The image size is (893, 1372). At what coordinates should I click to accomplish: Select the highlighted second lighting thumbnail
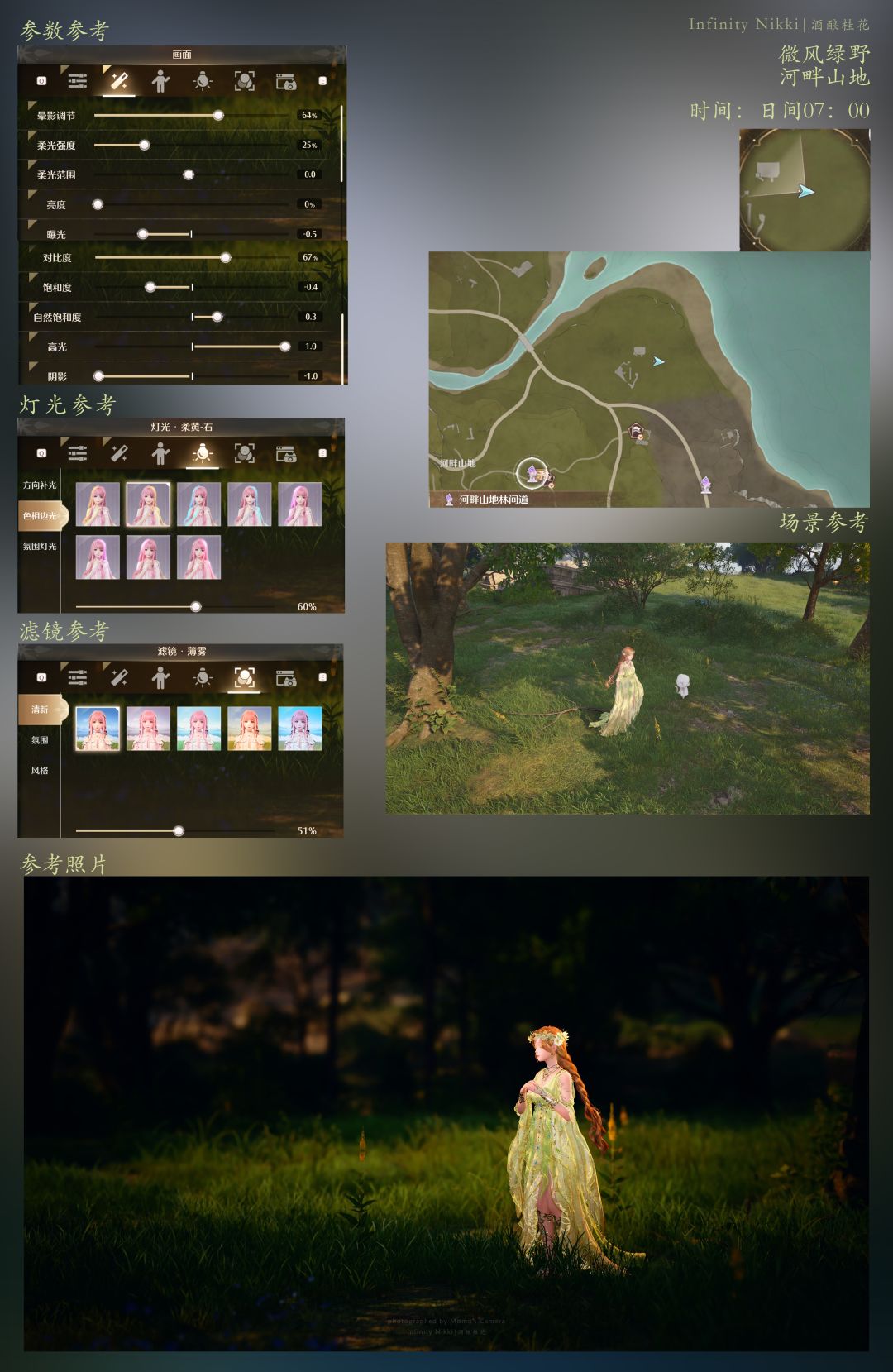coord(148,504)
